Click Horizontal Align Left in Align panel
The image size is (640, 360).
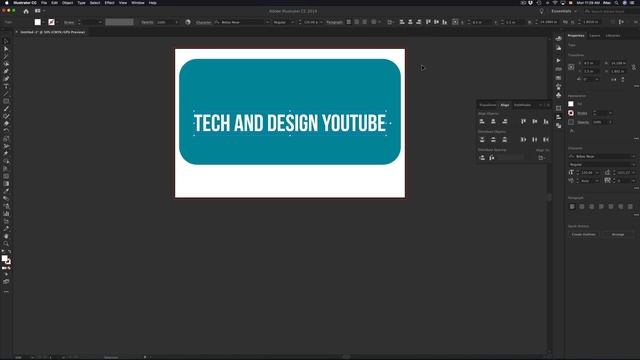(x=482, y=121)
